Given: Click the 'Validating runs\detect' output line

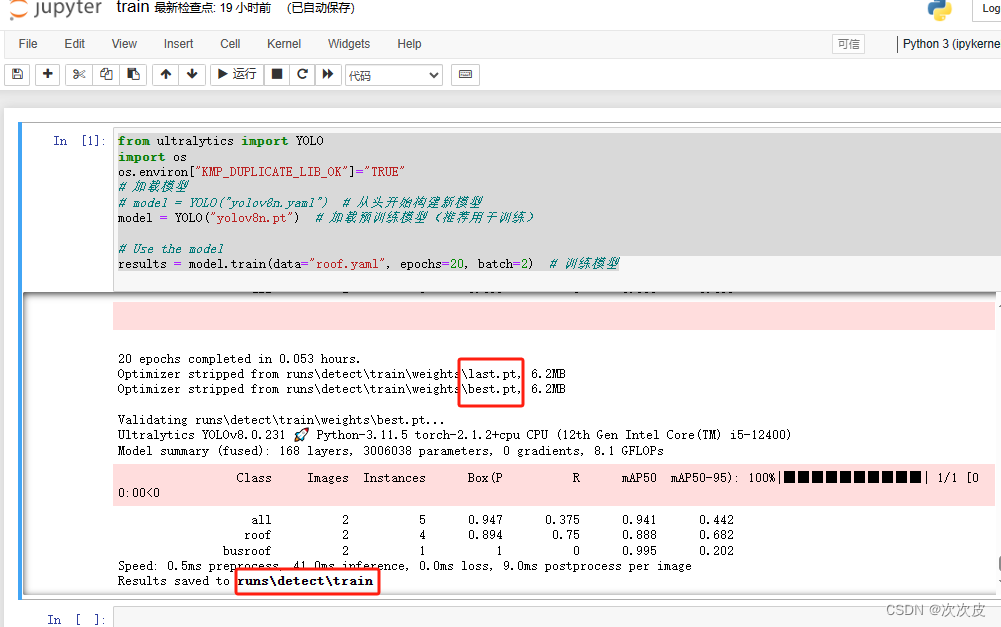Looking at the screenshot, I should coord(281,420).
